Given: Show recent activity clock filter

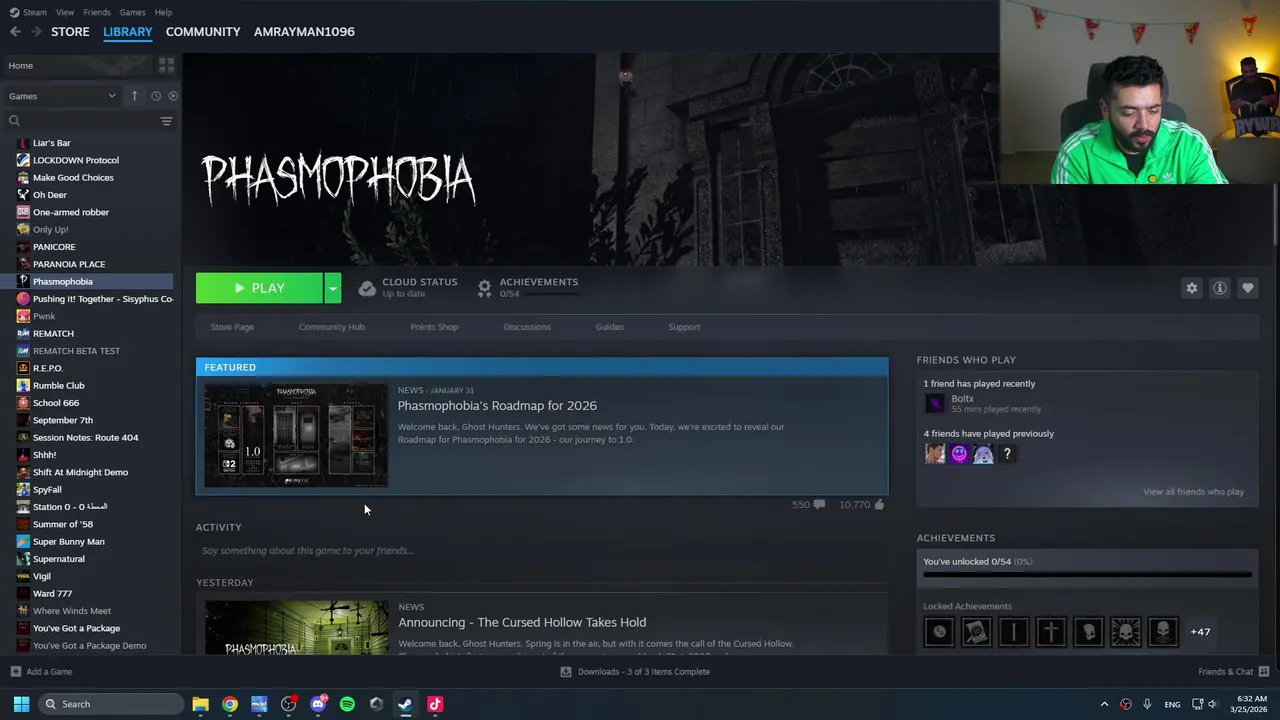Looking at the screenshot, I should (x=156, y=96).
